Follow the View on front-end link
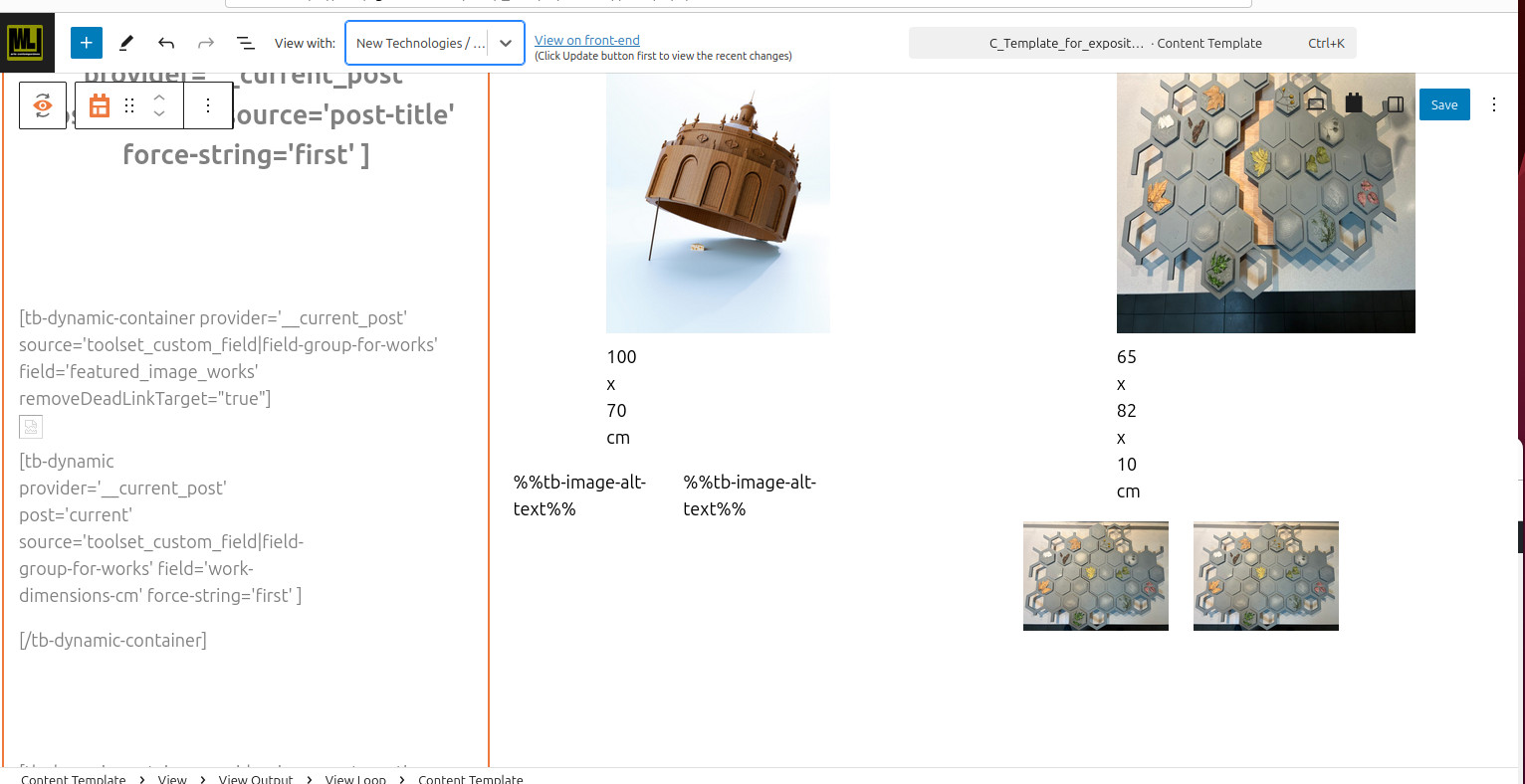Image resolution: width=1525 pixels, height=784 pixels. coord(587,40)
